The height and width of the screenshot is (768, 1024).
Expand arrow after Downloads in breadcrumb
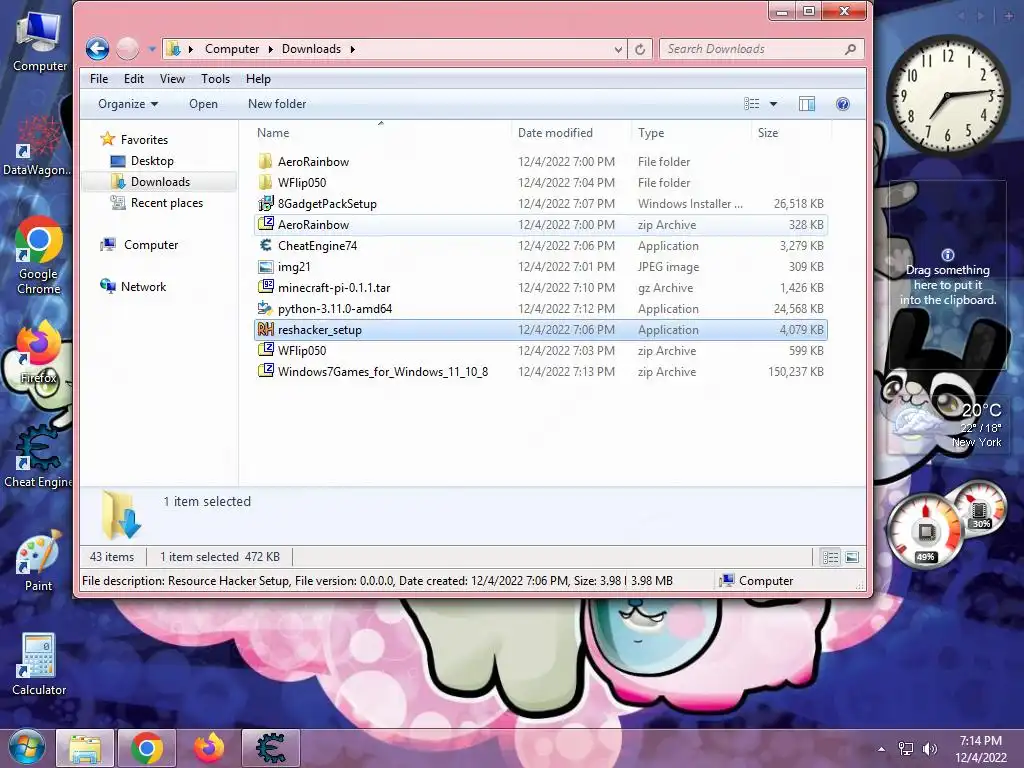click(353, 49)
